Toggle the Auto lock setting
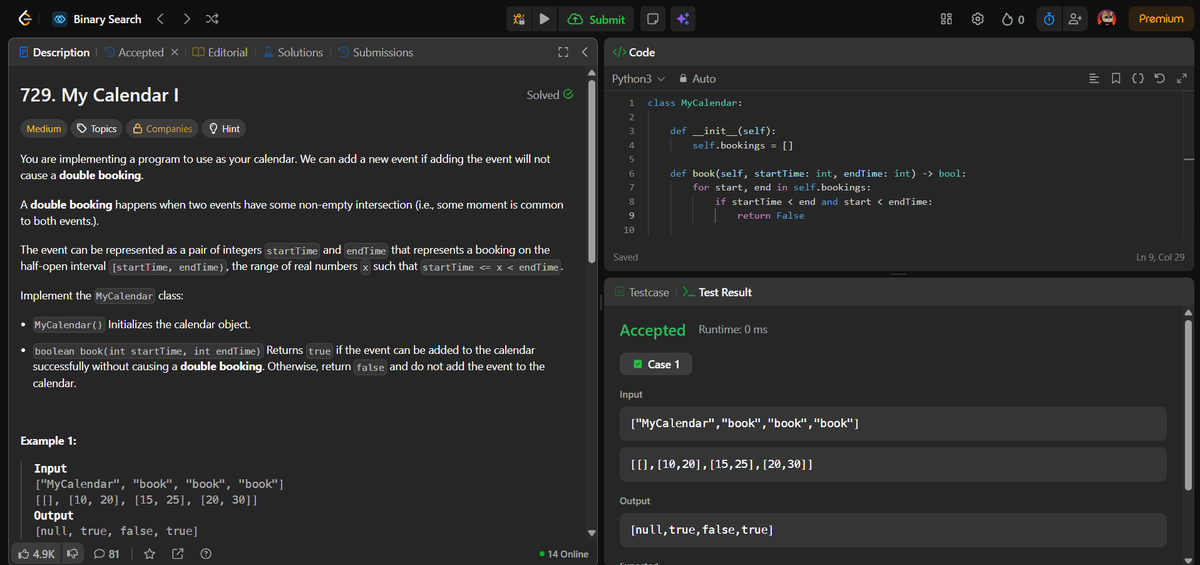1200x565 pixels. tap(697, 78)
